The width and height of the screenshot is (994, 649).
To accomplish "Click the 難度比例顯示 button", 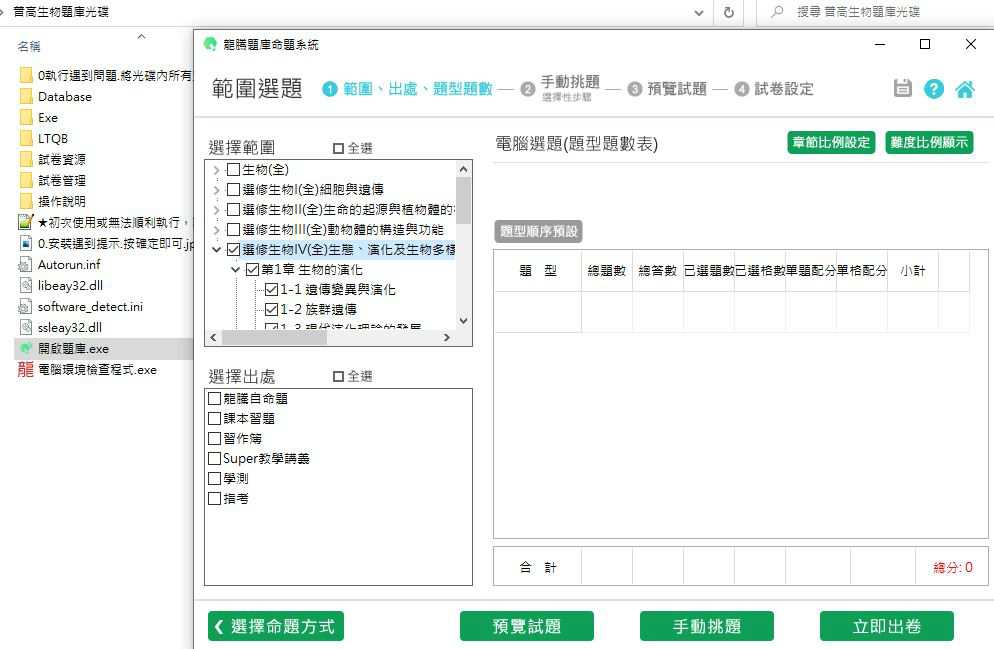I will [x=929, y=143].
